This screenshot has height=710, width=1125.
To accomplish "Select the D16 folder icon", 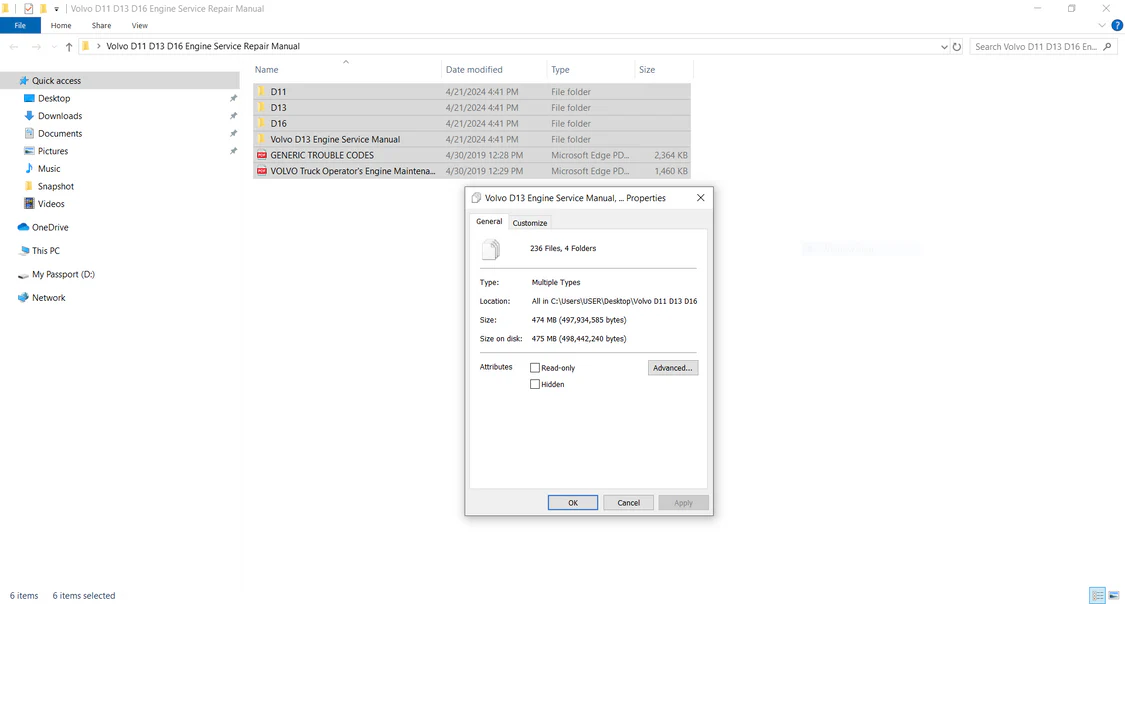I will [x=262, y=124].
